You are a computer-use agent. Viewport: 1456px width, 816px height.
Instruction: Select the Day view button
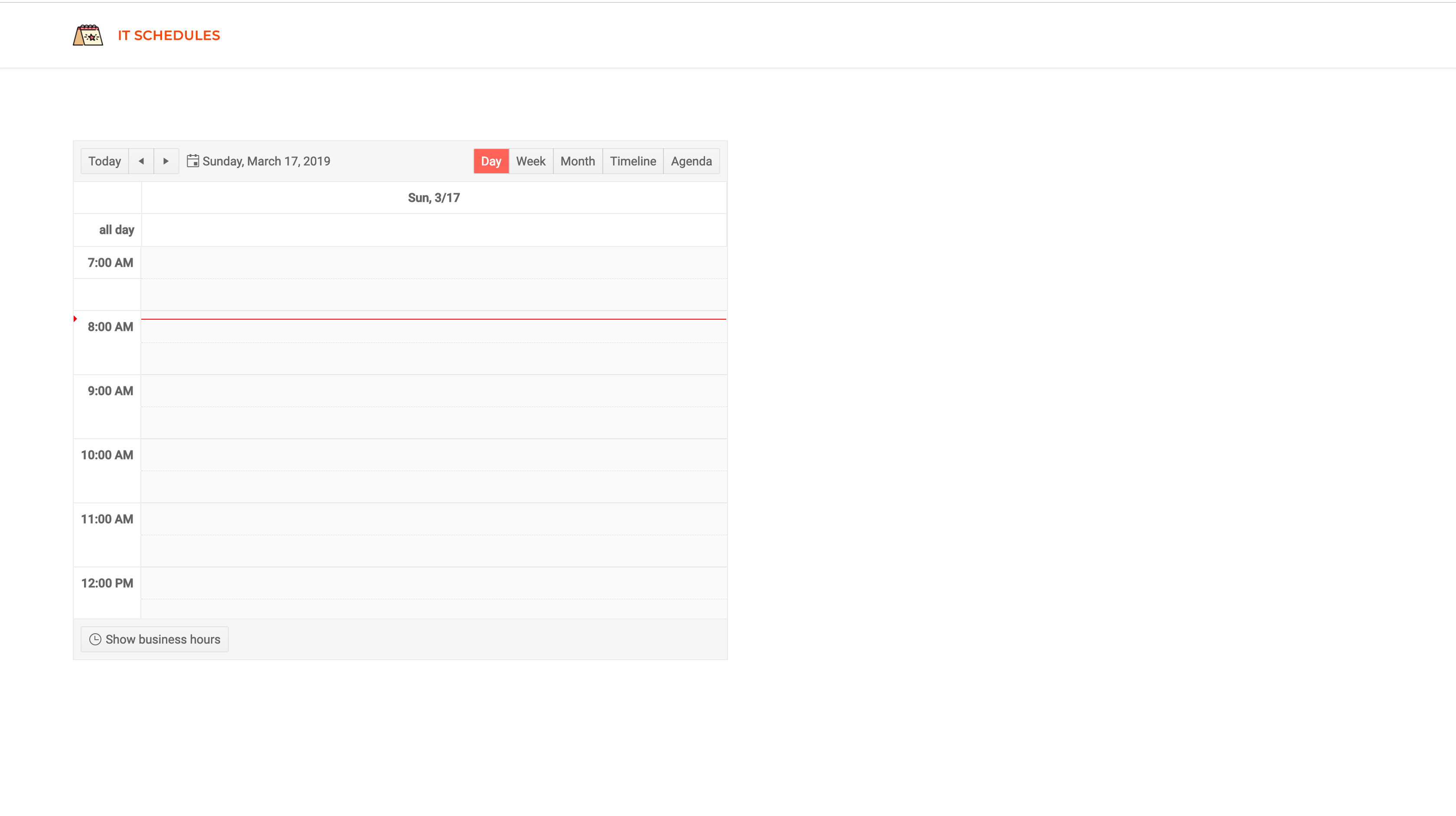click(x=491, y=161)
